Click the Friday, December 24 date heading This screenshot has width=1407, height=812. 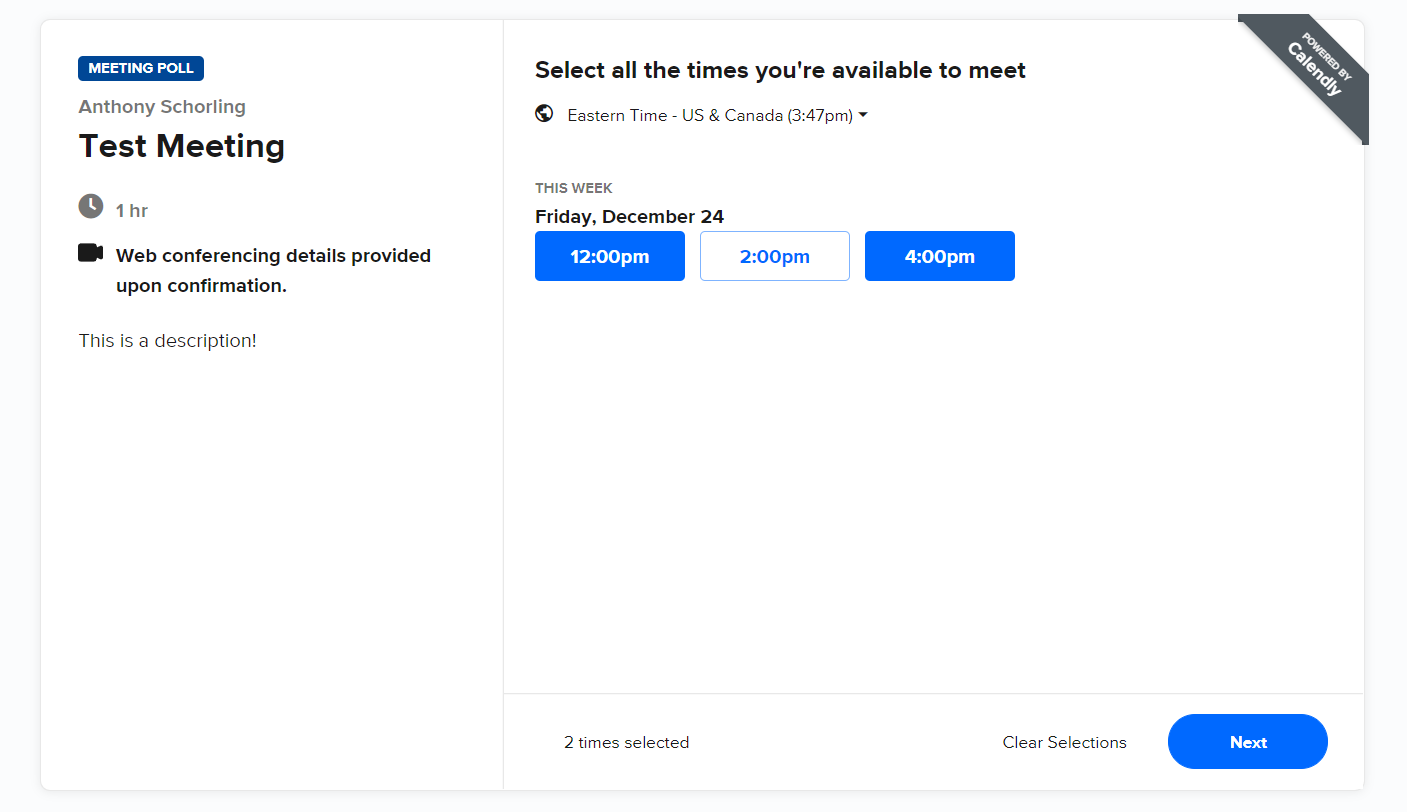[x=629, y=217]
